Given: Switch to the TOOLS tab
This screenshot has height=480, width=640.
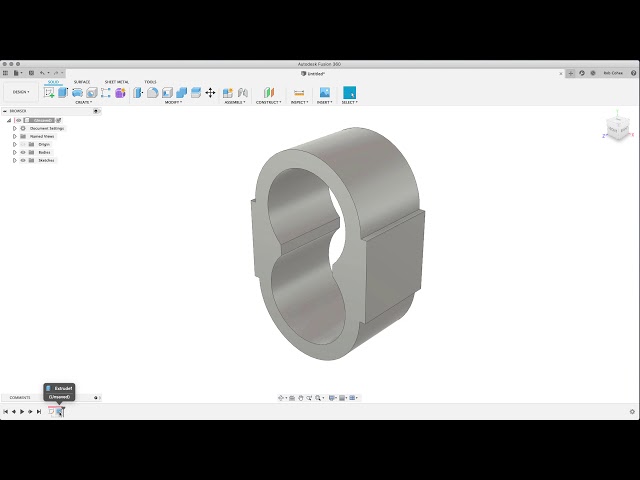Looking at the screenshot, I should [150, 82].
